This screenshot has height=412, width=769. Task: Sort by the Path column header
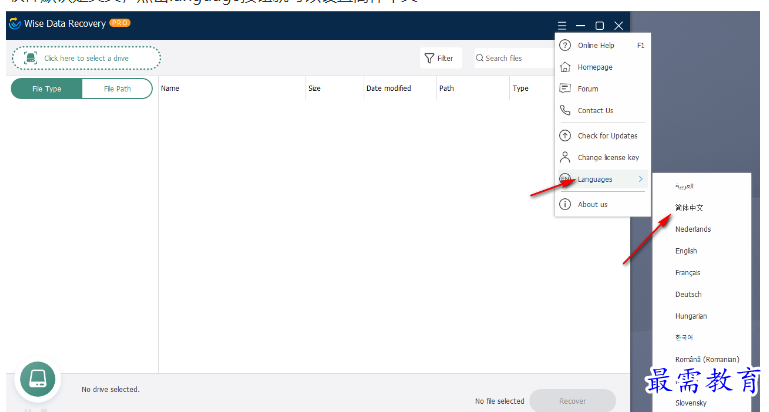pyautogui.click(x=446, y=88)
